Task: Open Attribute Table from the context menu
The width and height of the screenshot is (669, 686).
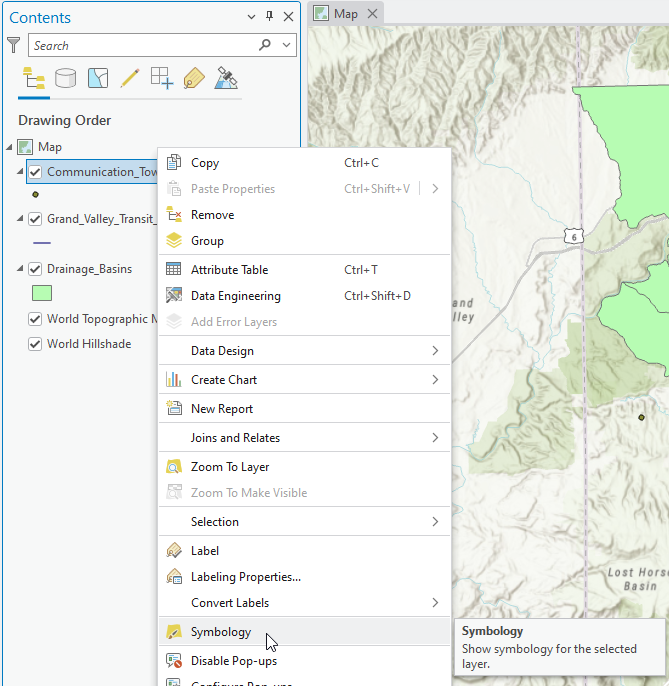Action: (229, 270)
